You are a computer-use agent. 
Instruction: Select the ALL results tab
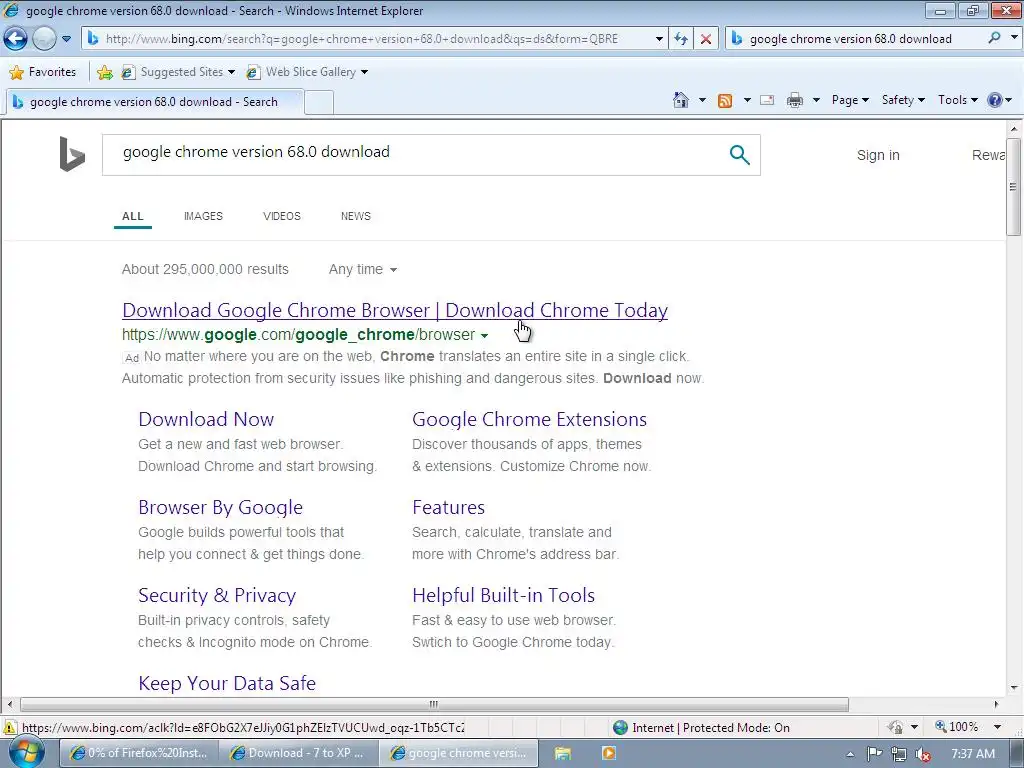point(133,216)
